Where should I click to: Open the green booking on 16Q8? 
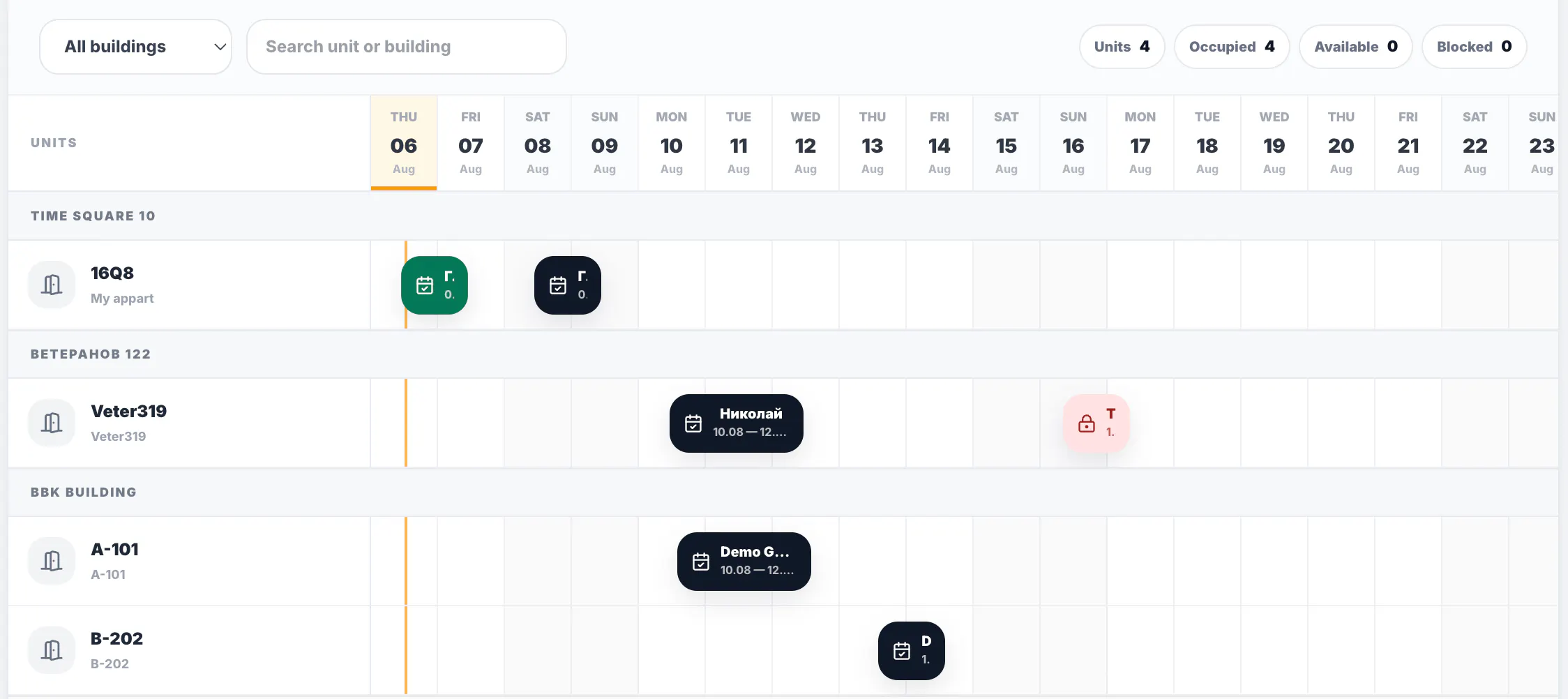(x=435, y=285)
